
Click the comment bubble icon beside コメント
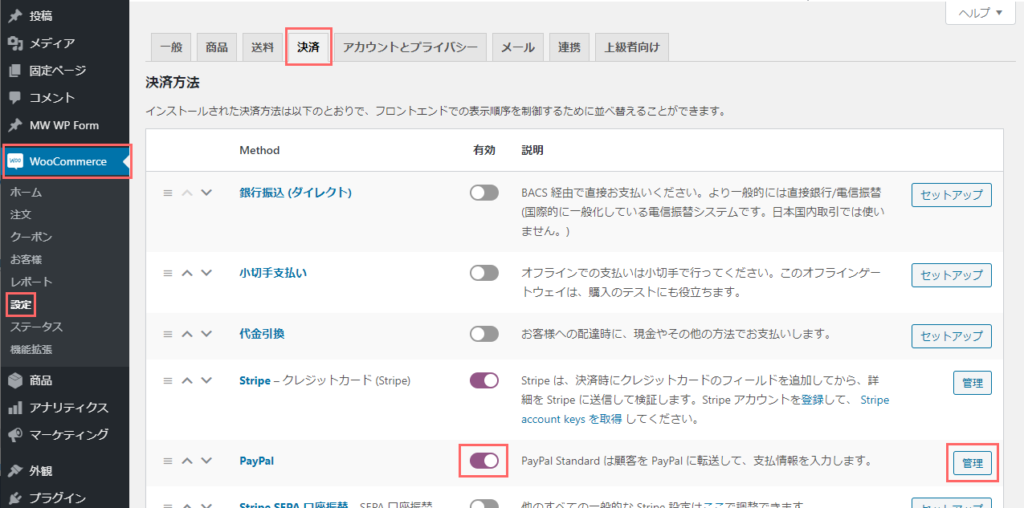(x=16, y=98)
